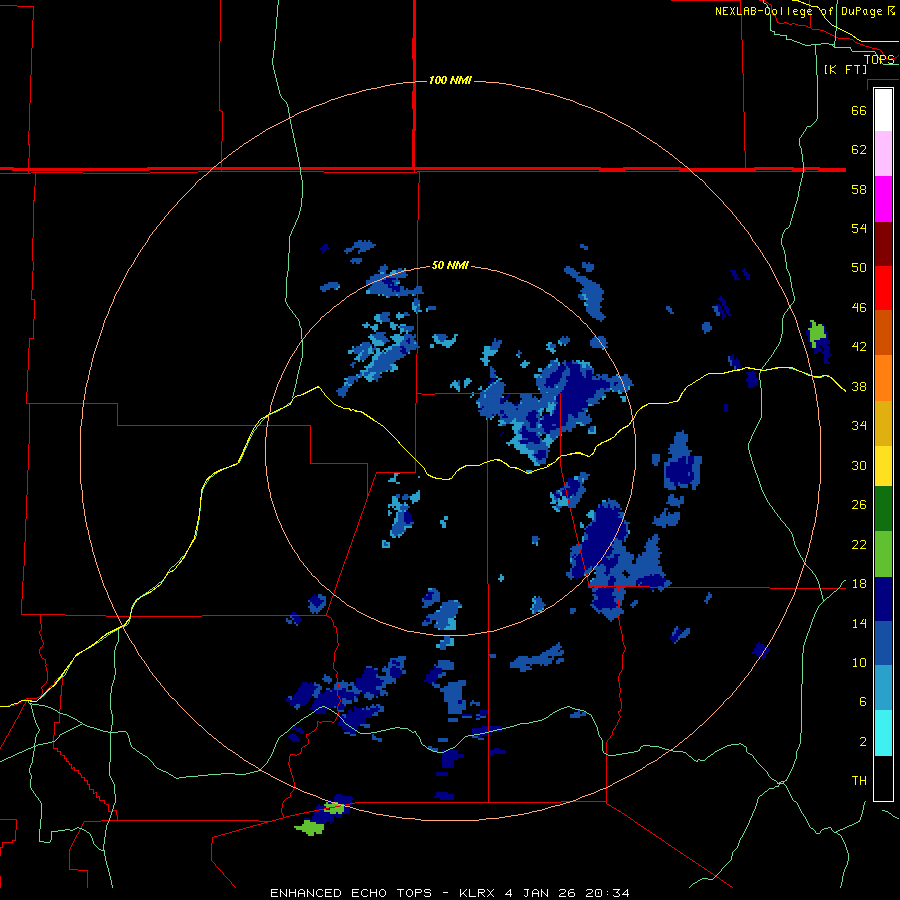Click the legend value "50"
Image resolution: width=900 pixels, height=900 pixels.
tap(859, 268)
